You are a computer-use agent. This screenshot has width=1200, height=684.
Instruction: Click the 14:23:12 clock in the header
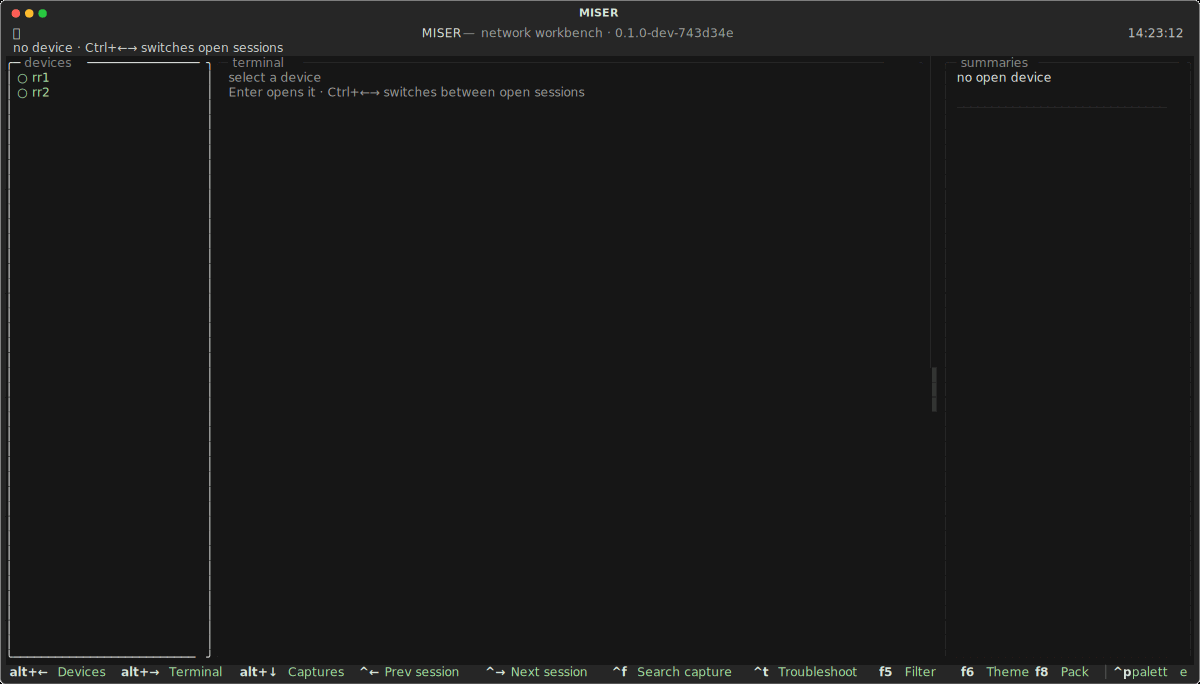(x=1155, y=32)
